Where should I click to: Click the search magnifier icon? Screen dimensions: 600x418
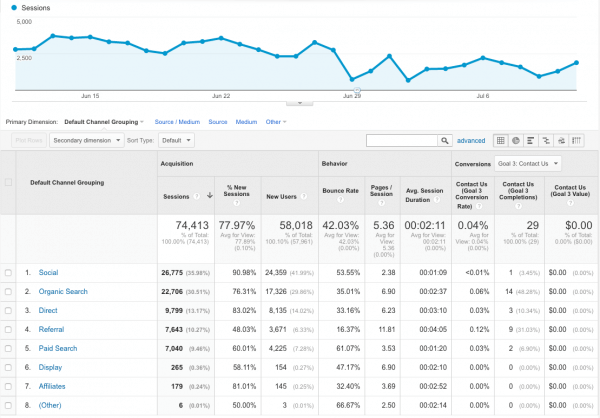tap(445, 140)
